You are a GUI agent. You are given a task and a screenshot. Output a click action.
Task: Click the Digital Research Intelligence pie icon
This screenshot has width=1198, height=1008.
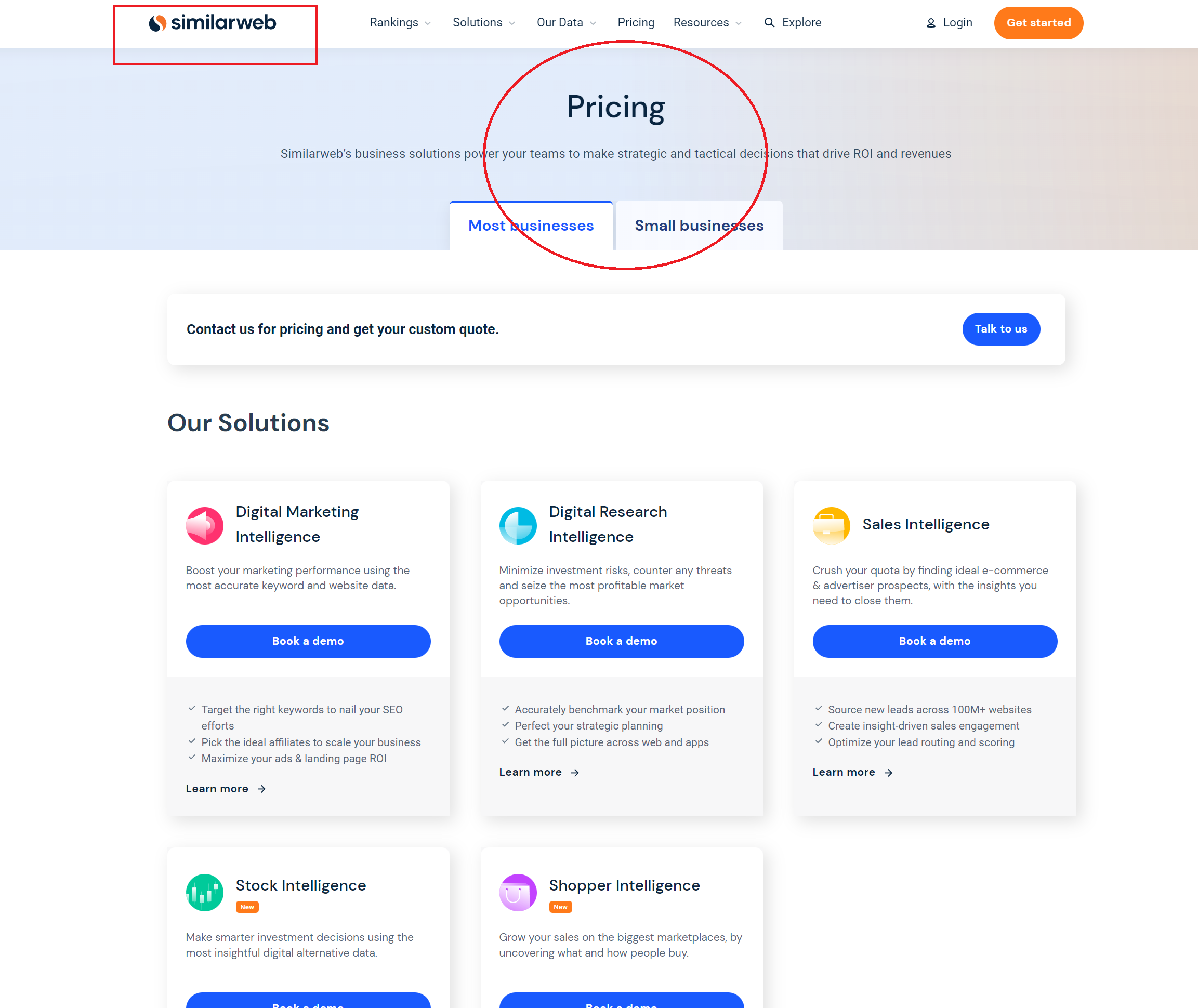(x=518, y=525)
